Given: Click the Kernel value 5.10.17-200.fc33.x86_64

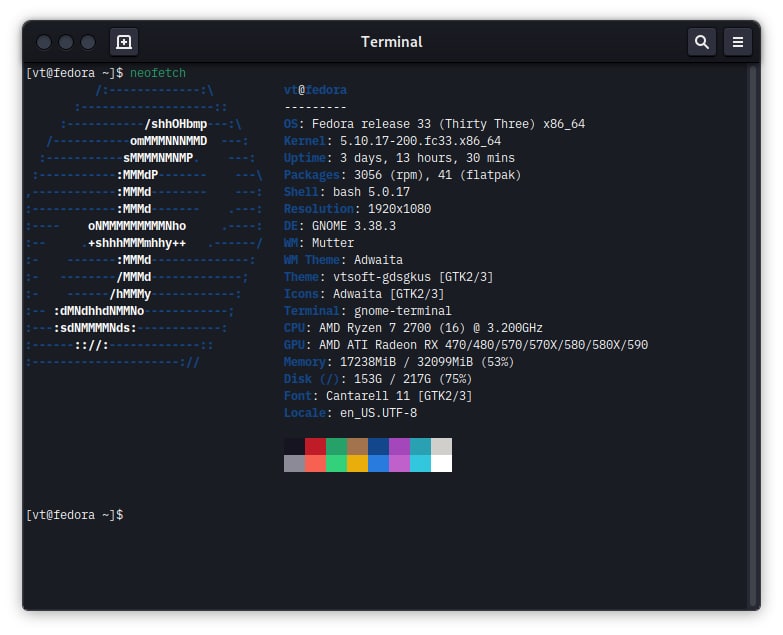Looking at the screenshot, I should pos(420,141).
